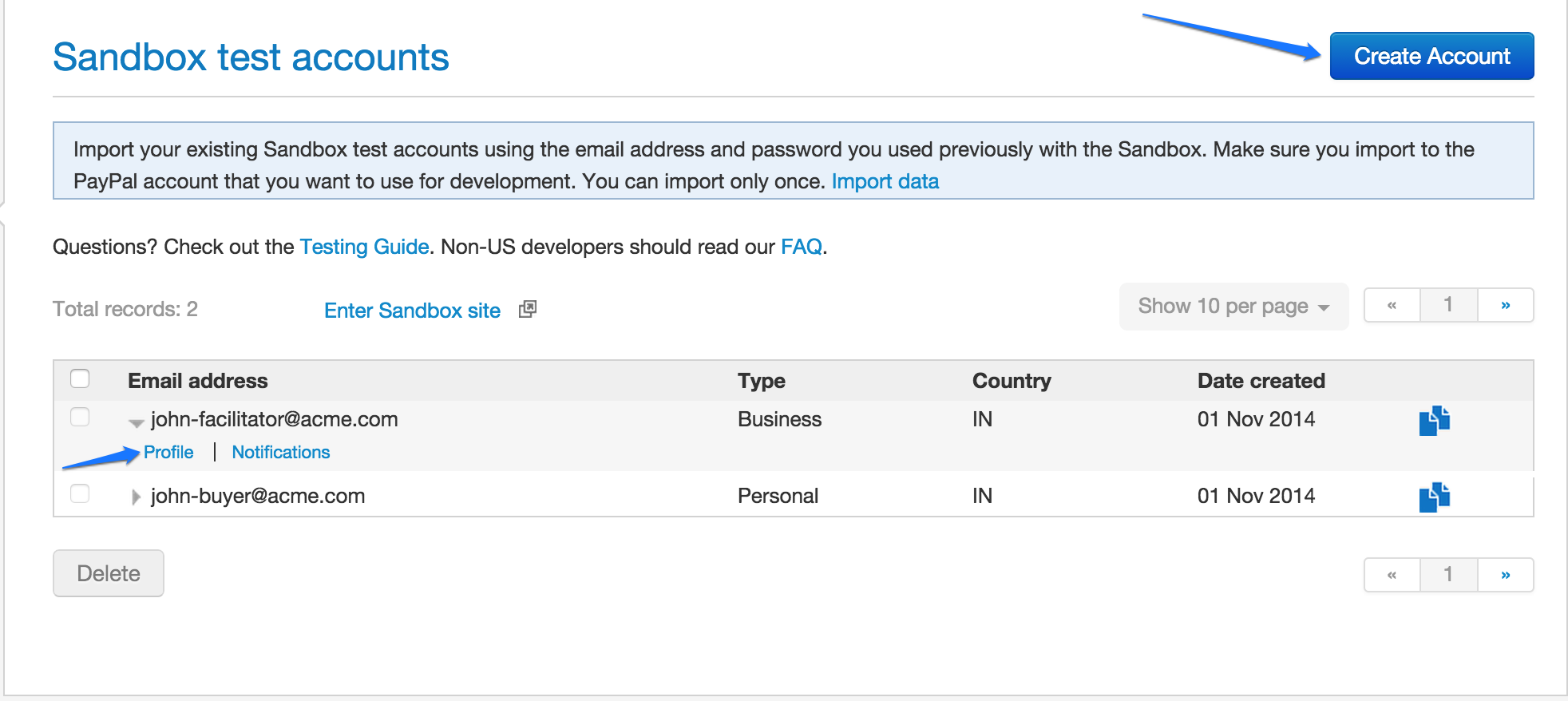Open the Show 10 per page dropdown

click(1233, 307)
